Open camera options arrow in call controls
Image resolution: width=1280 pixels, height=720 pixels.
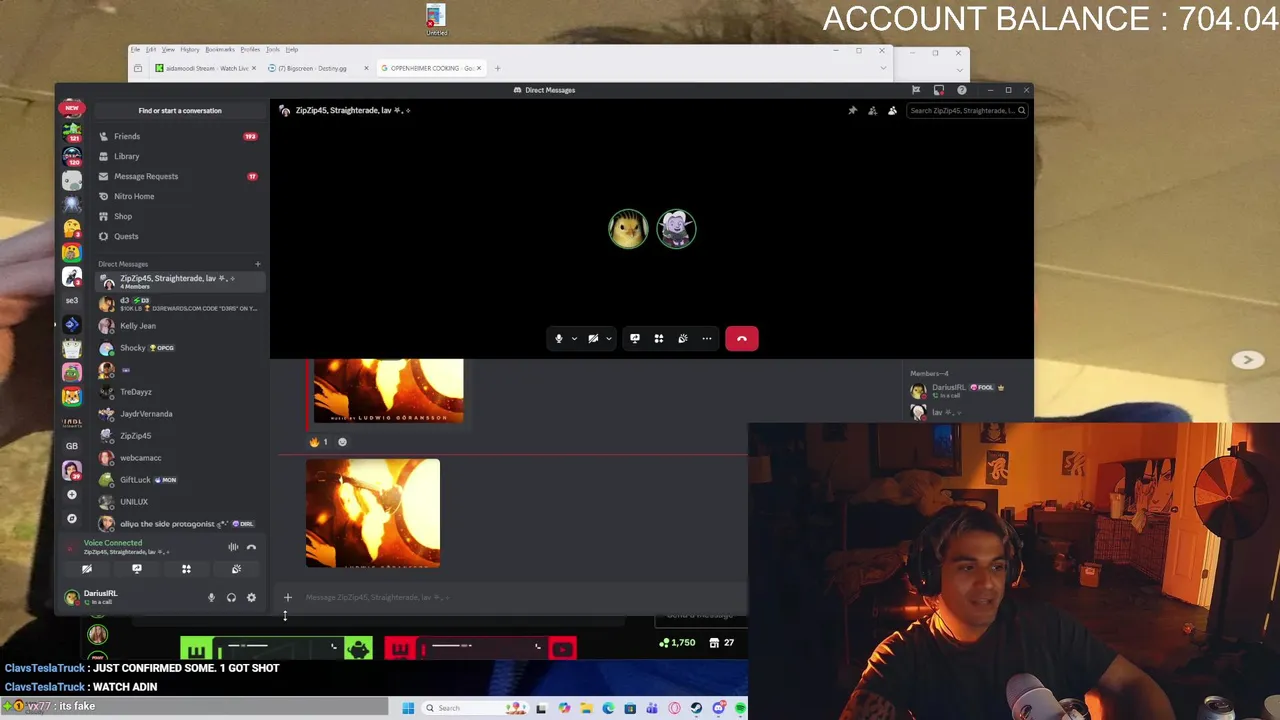point(608,338)
